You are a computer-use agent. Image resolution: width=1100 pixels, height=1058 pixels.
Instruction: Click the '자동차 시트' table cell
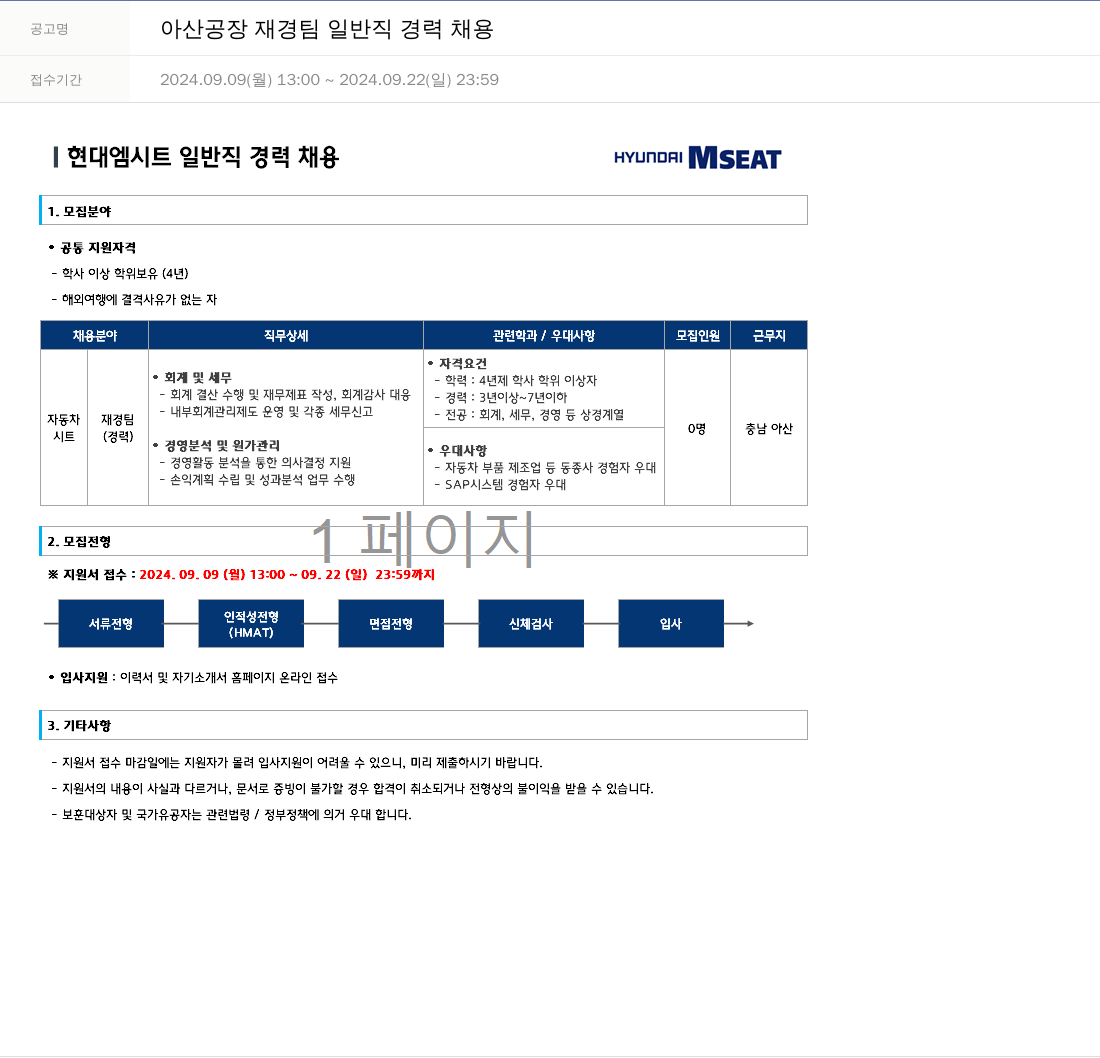point(64,427)
